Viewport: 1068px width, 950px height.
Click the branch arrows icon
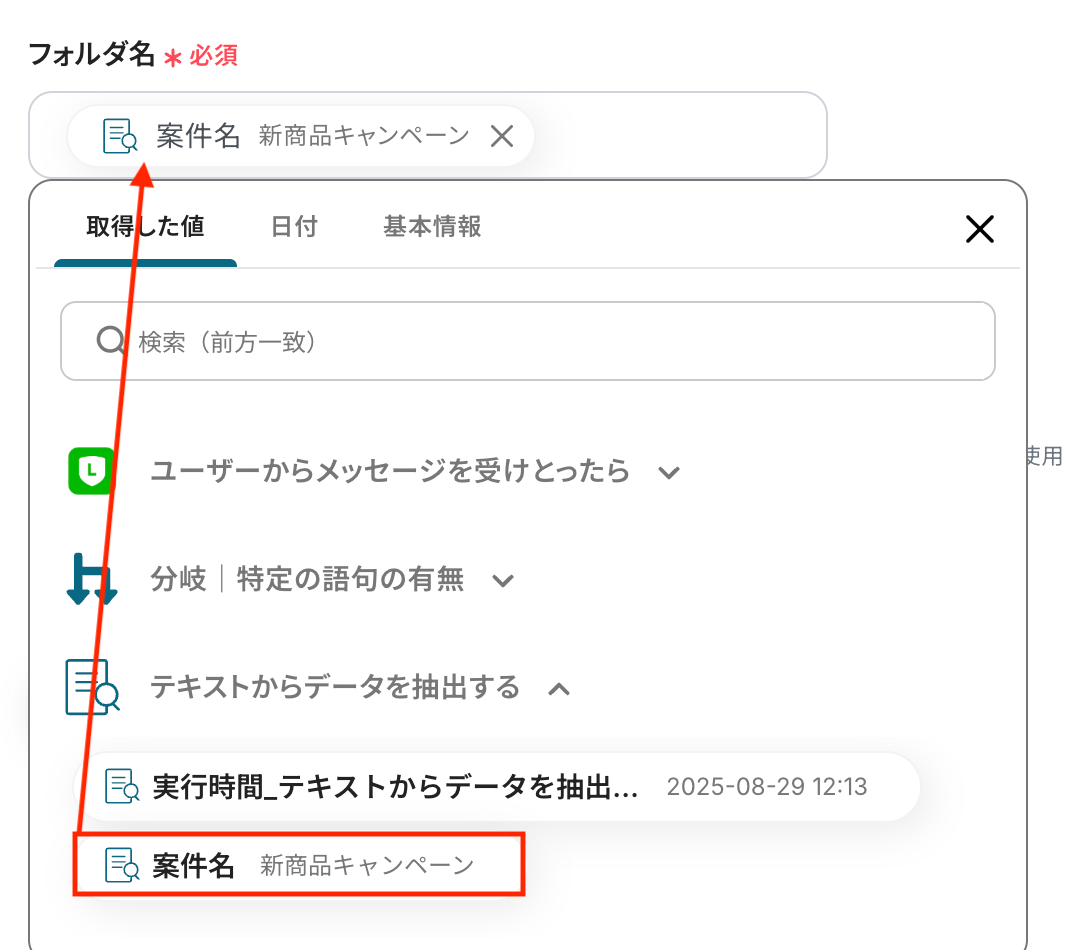pos(92,580)
